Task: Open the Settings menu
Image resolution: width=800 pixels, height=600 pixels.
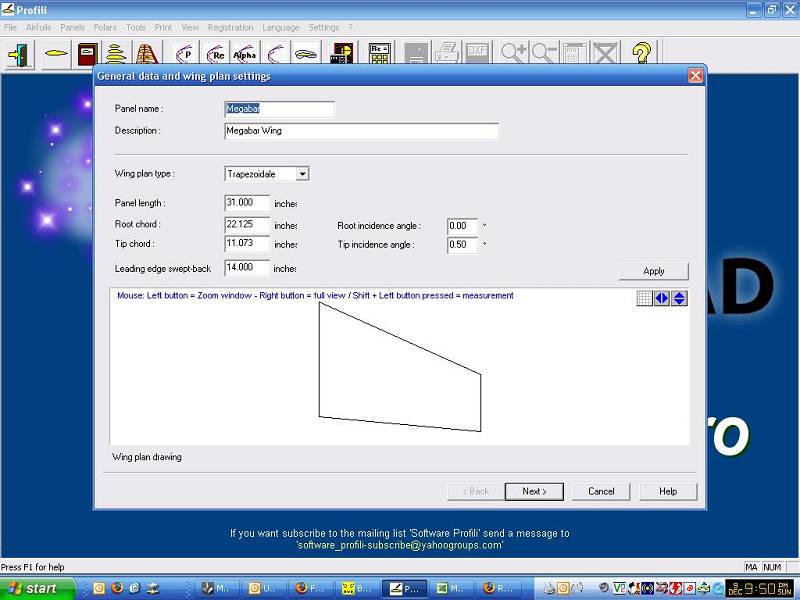Action: (323, 28)
